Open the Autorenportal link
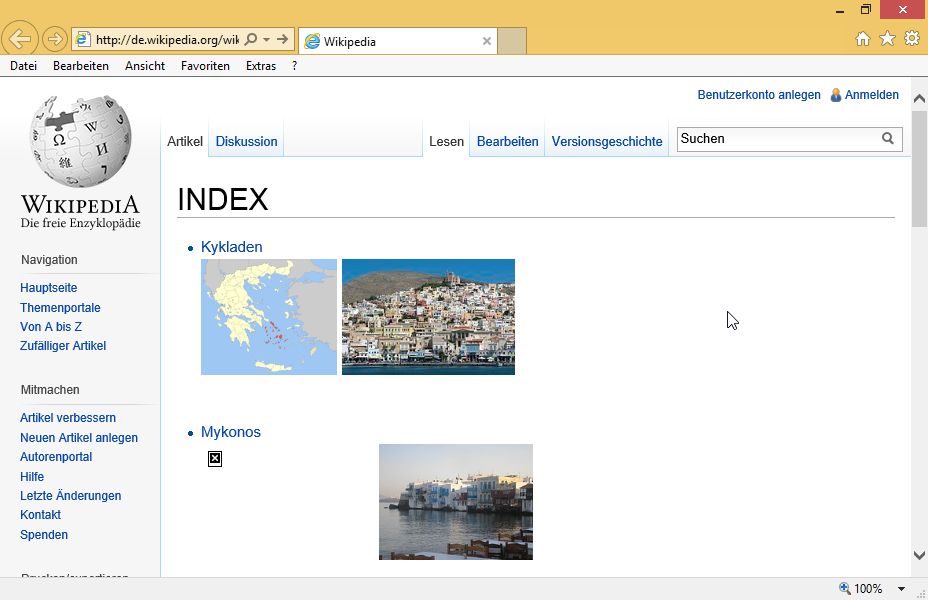 coord(56,457)
